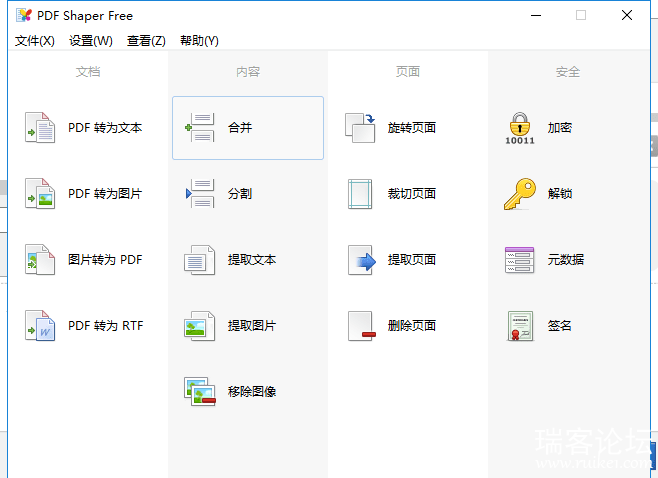Choose the '图片转为 PDF' label
The image size is (658, 478).
click(105, 259)
